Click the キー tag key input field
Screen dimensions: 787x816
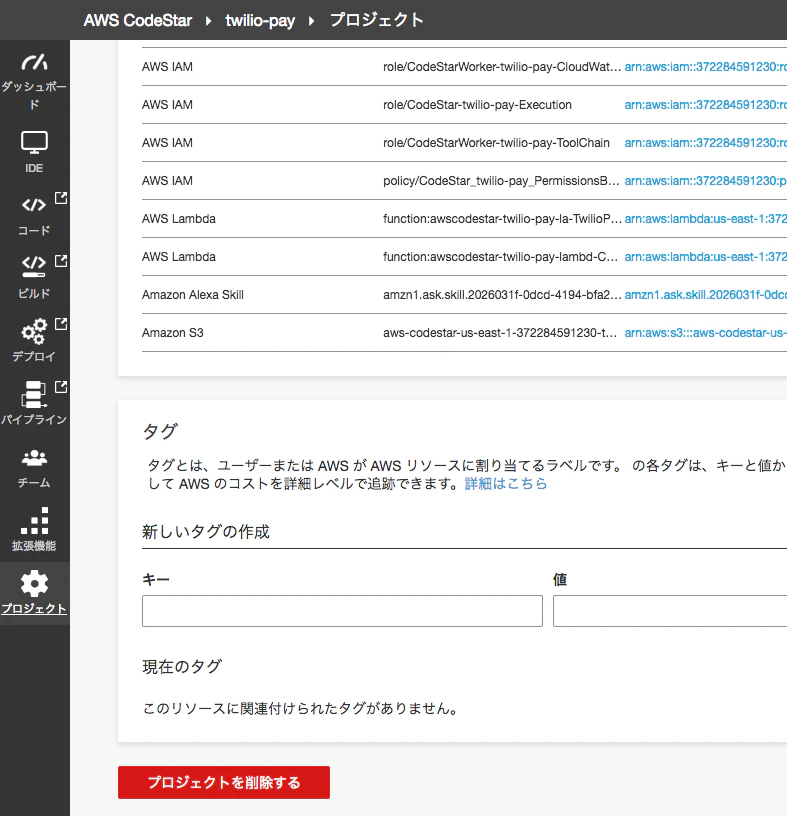coord(342,611)
